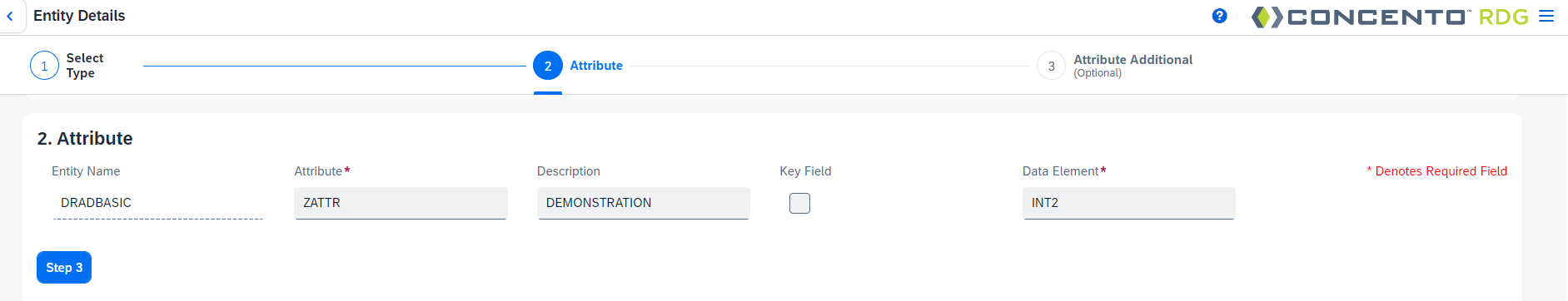Screen dimensions: 1568x301
Task: Edit the Description field showing DEMONSTRATION
Action: pyautogui.click(x=644, y=203)
